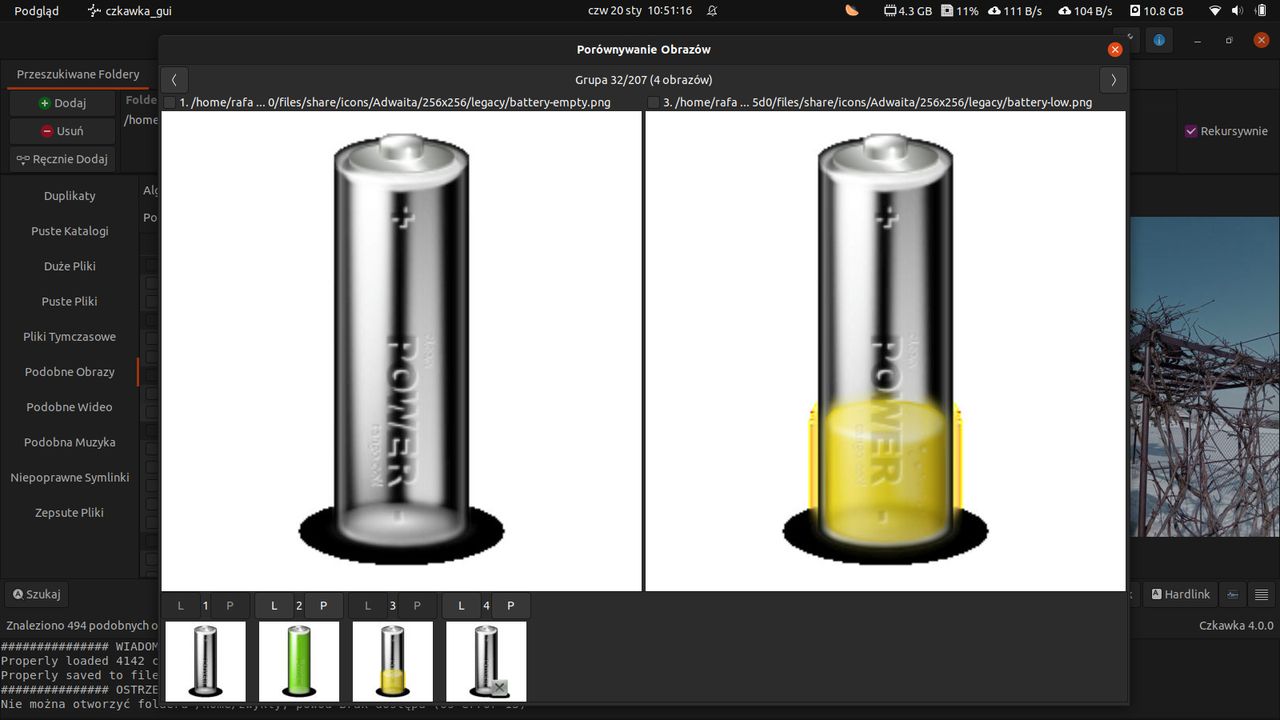1280x720 pixels.
Task: Click the Grupa 32/207 (4 obrazów) label
Action: pyautogui.click(x=644, y=80)
